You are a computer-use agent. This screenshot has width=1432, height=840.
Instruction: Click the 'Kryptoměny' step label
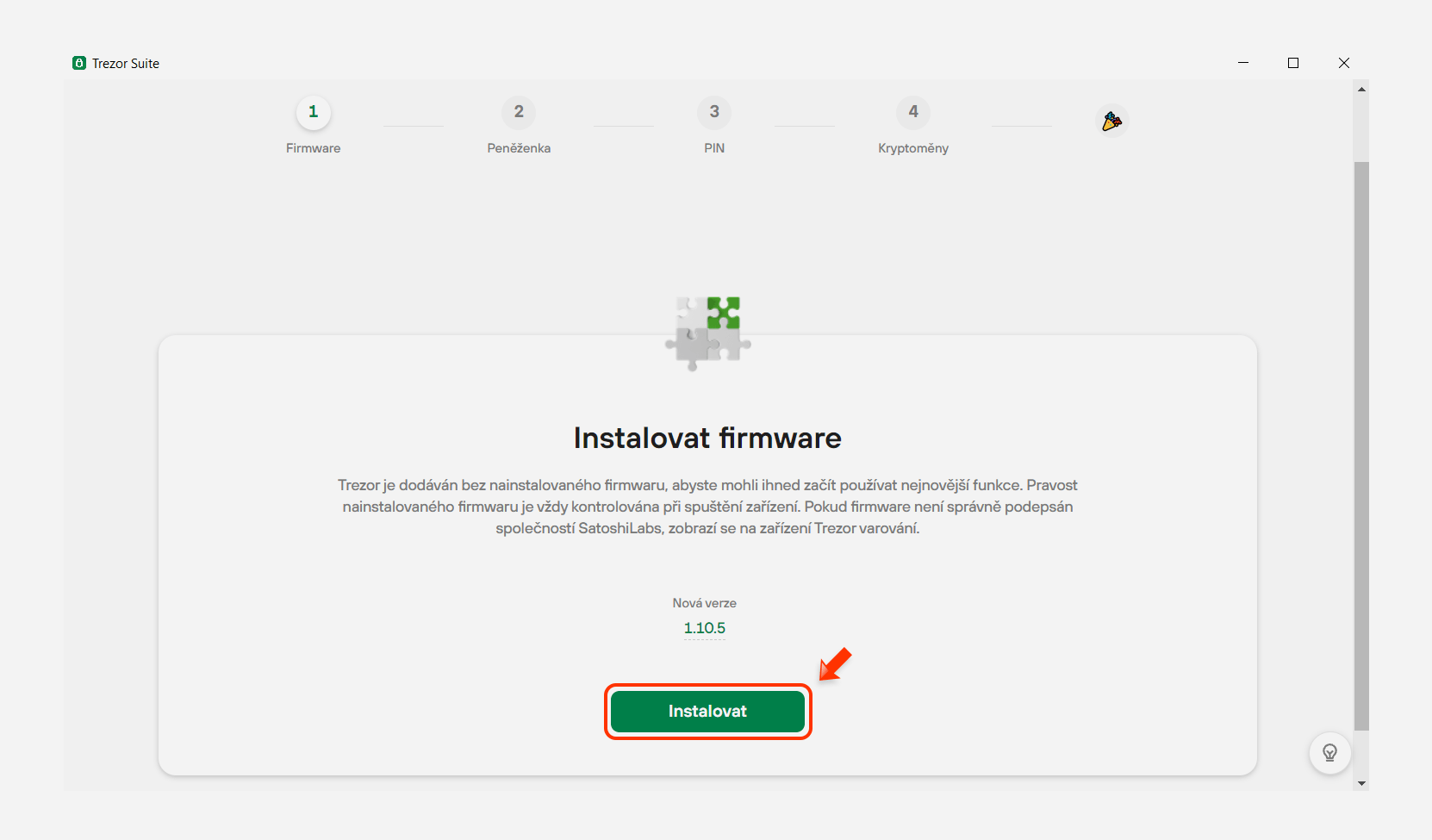913,148
